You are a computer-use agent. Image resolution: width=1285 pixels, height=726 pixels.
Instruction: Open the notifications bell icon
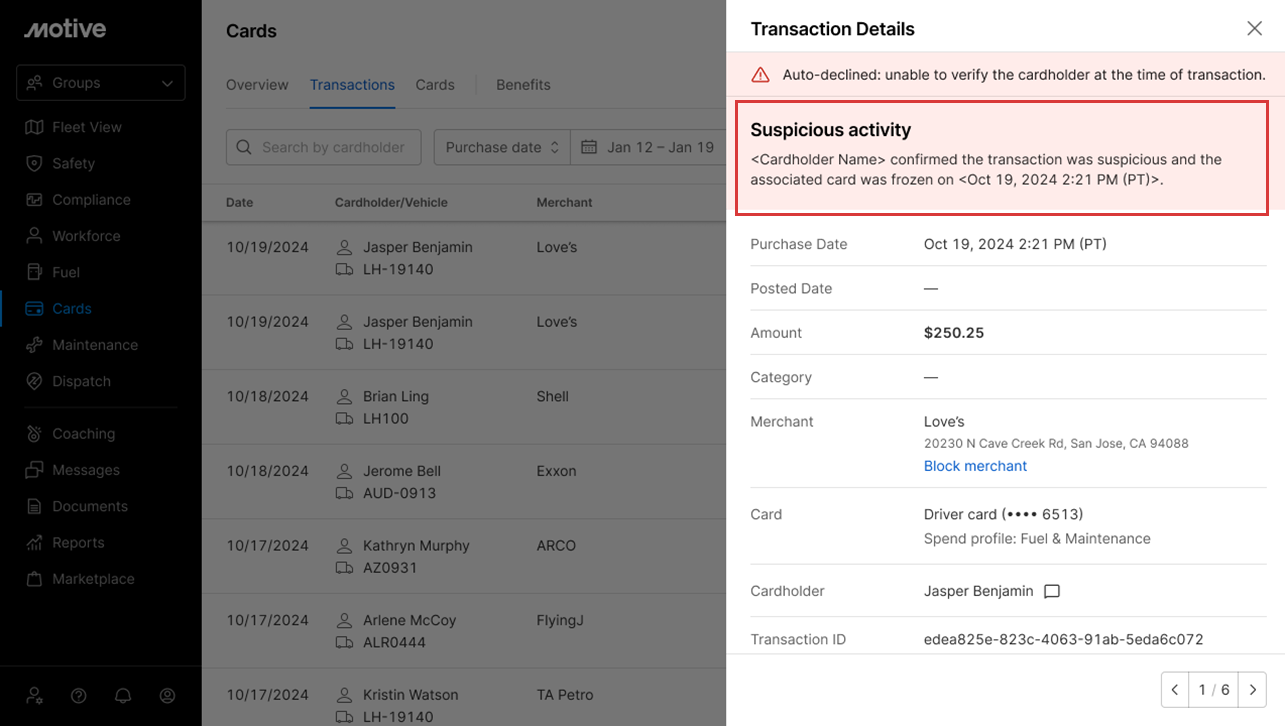pos(123,695)
